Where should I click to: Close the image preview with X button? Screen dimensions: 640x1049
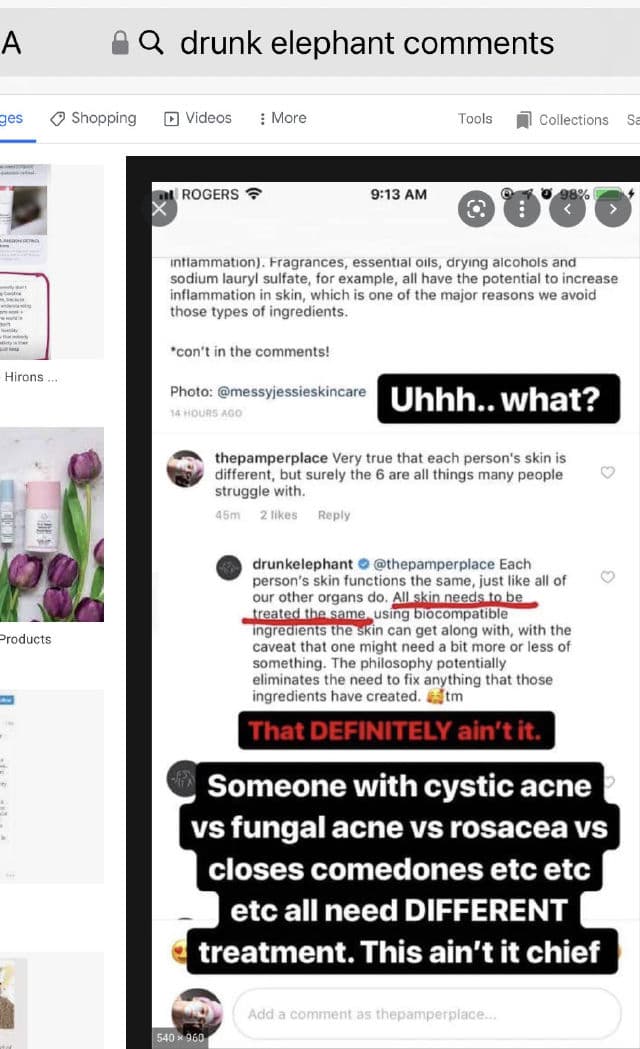(x=160, y=209)
